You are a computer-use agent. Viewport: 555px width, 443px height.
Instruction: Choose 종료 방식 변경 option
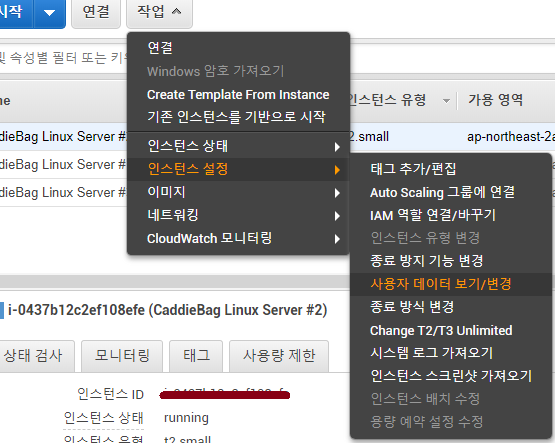pos(451,307)
